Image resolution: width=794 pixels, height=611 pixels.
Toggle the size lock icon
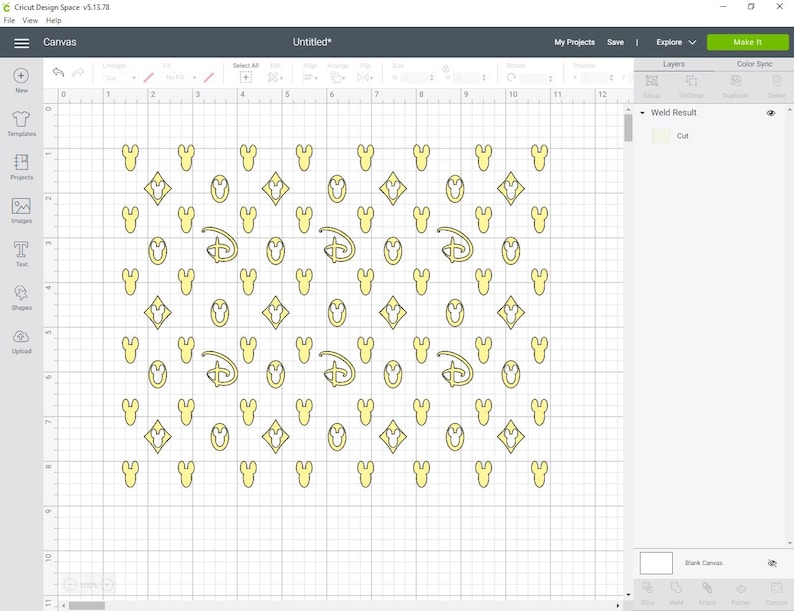[x=446, y=68]
